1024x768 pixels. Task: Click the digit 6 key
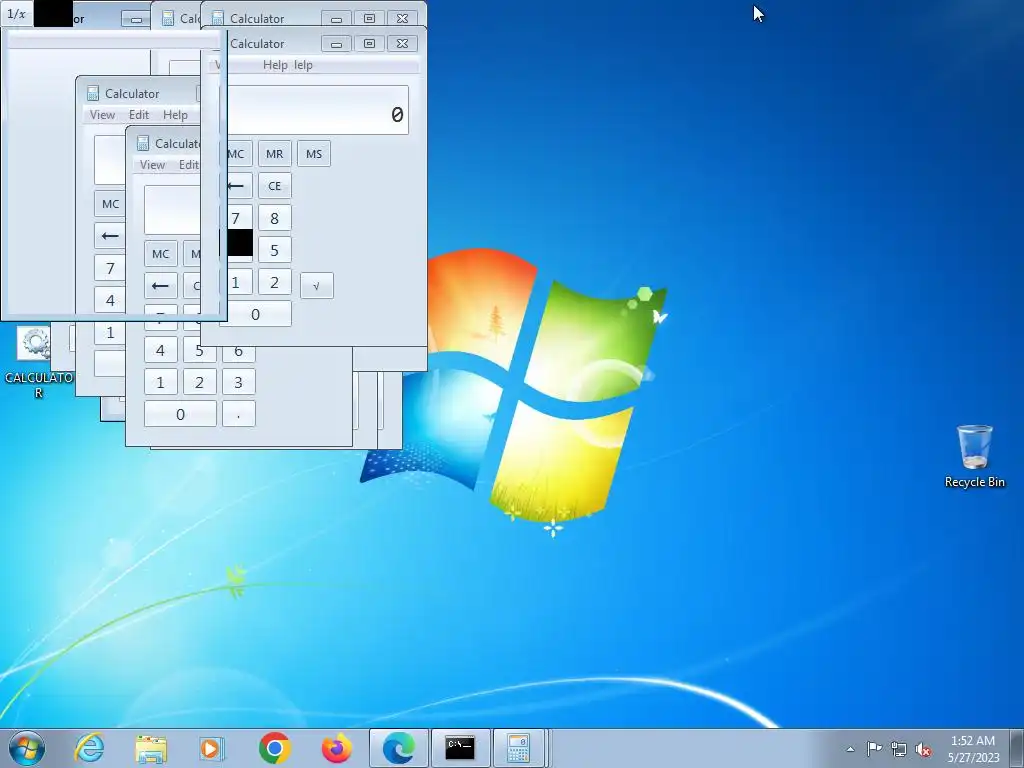(238, 353)
